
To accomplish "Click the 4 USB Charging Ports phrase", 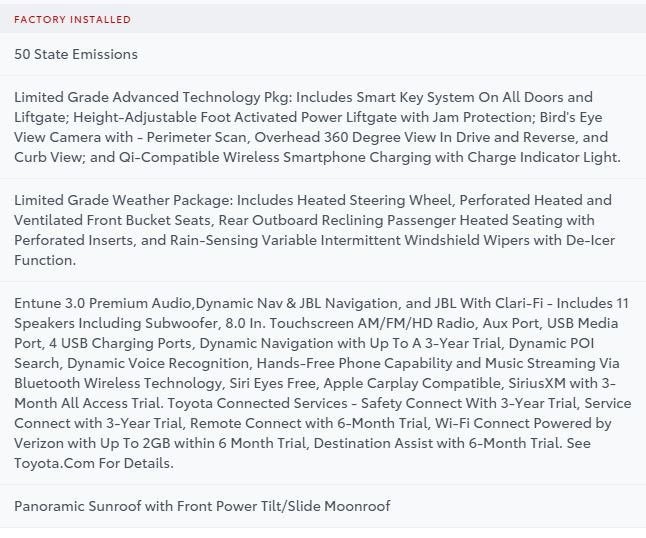I will tap(120, 343).
